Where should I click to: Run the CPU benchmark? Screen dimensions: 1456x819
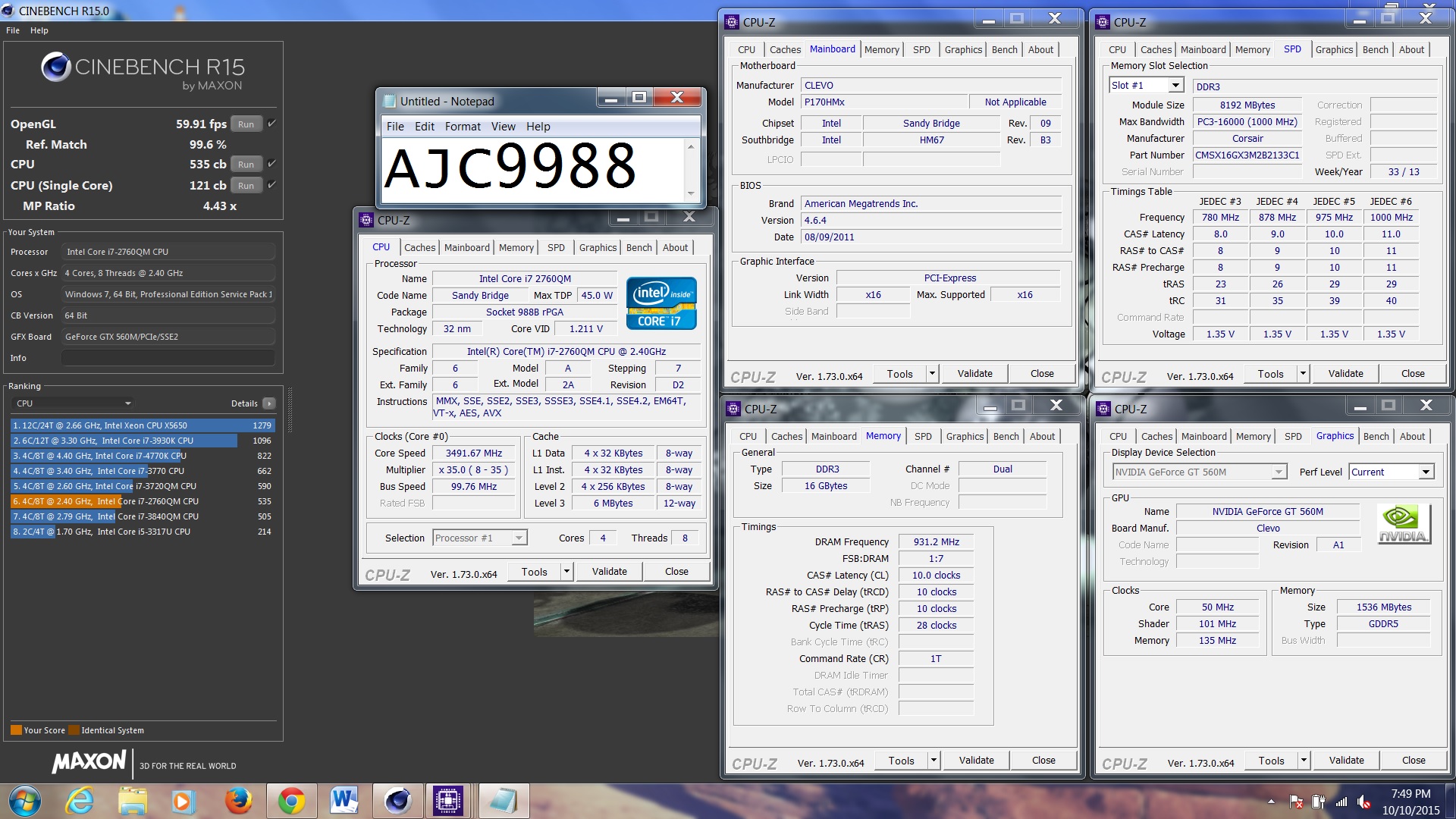click(246, 165)
